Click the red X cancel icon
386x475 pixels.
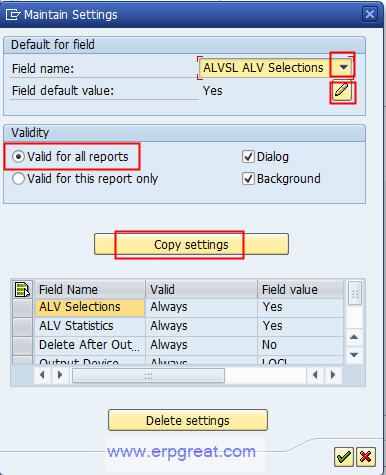click(366, 457)
